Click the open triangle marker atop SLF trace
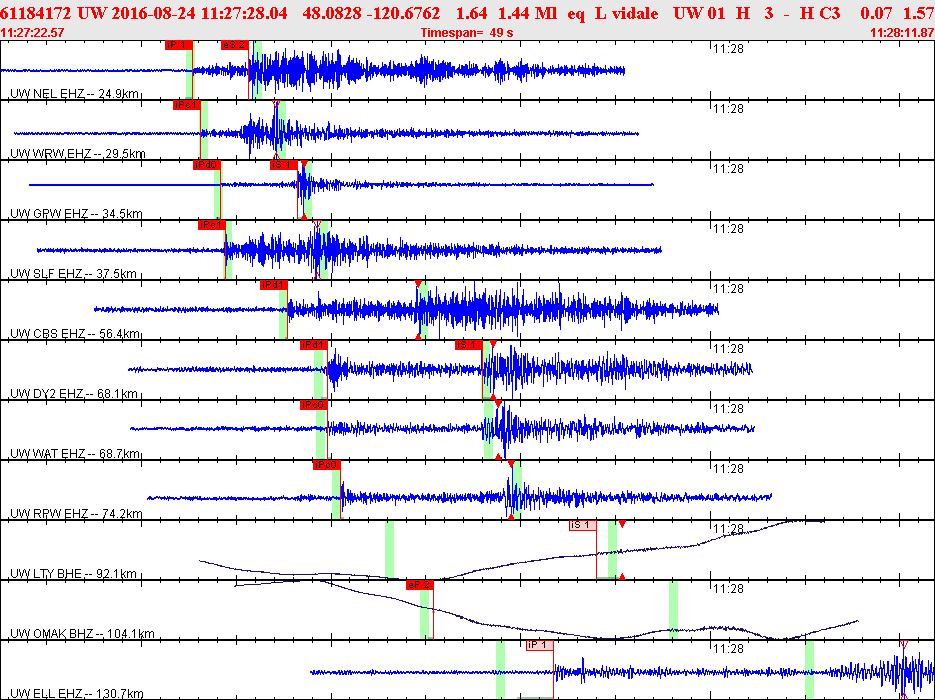Screen dimensions: 935x700 click(317, 224)
